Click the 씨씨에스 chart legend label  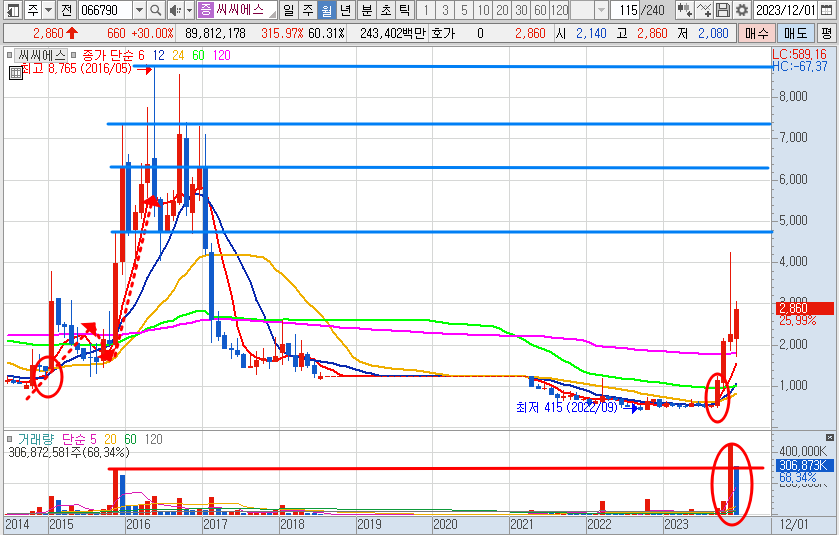click(x=41, y=55)
